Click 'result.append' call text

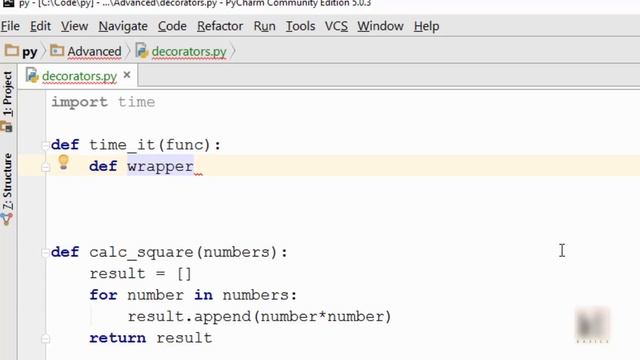189,317
